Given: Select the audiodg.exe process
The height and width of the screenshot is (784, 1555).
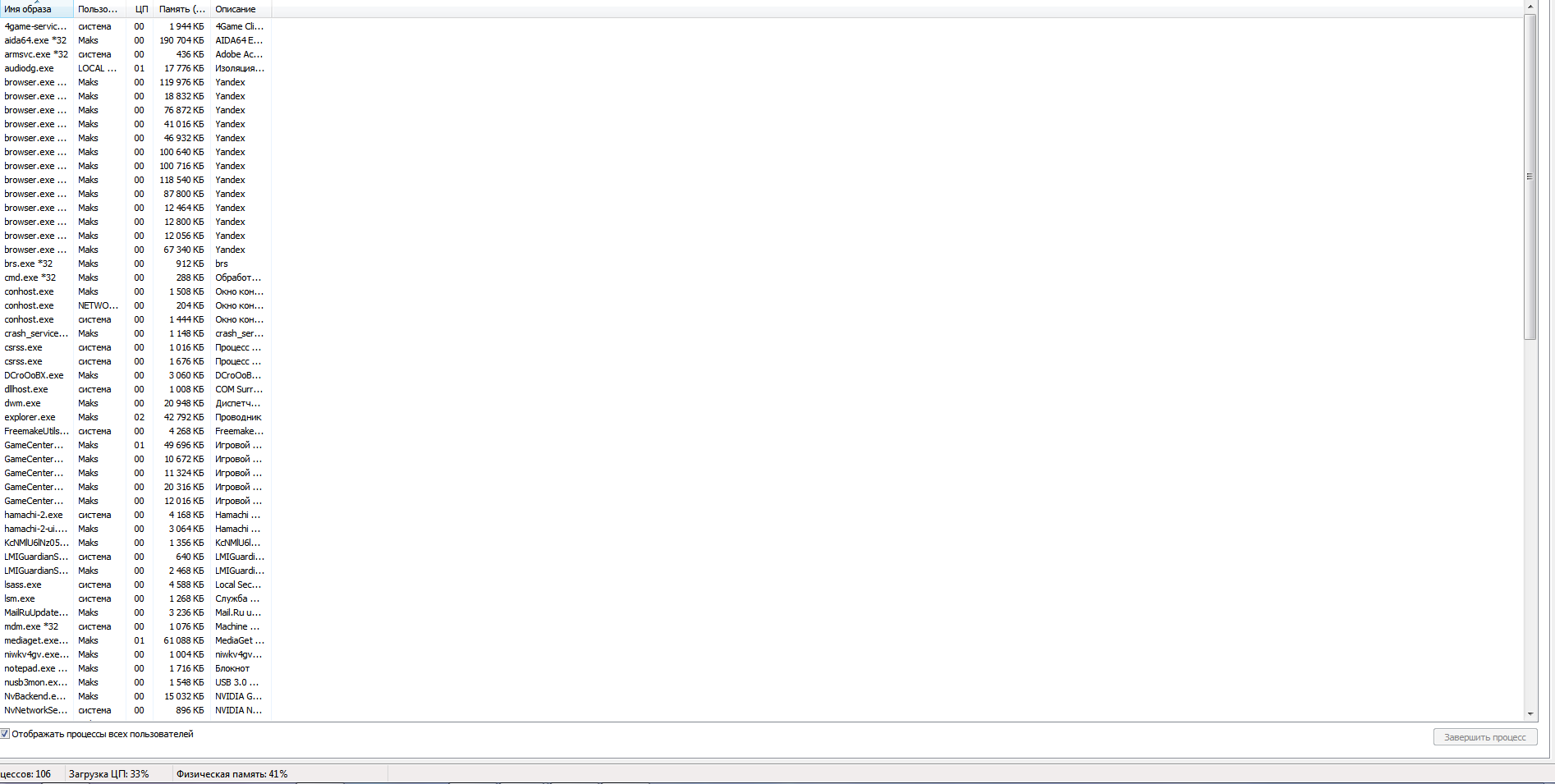Looking at the screenshot, I should coord(135,68).
